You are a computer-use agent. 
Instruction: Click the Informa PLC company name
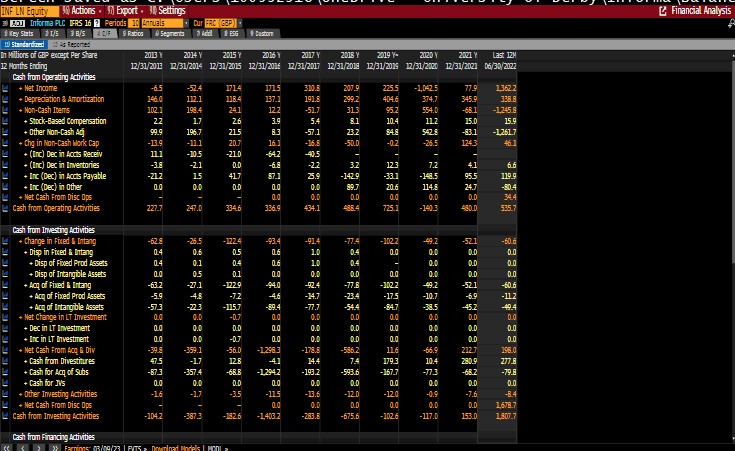point(47,23)
